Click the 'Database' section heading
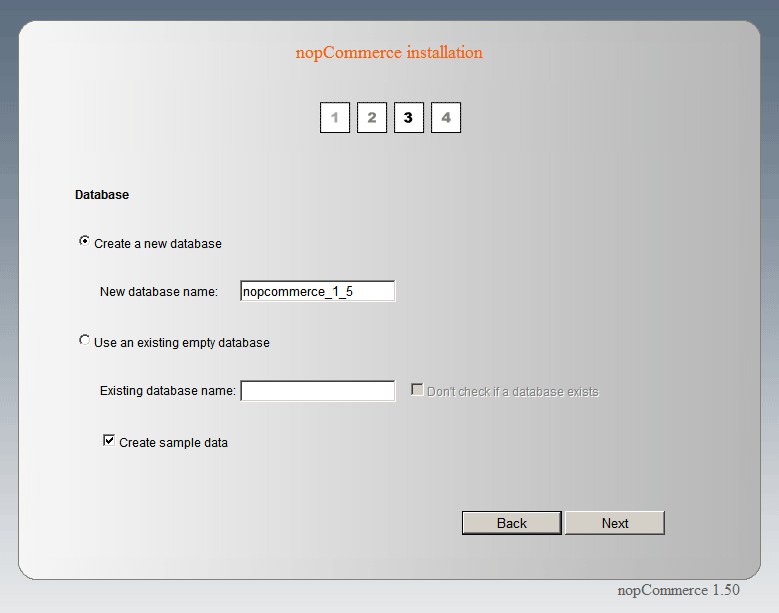779x613 pixels. tap(102, 195)
